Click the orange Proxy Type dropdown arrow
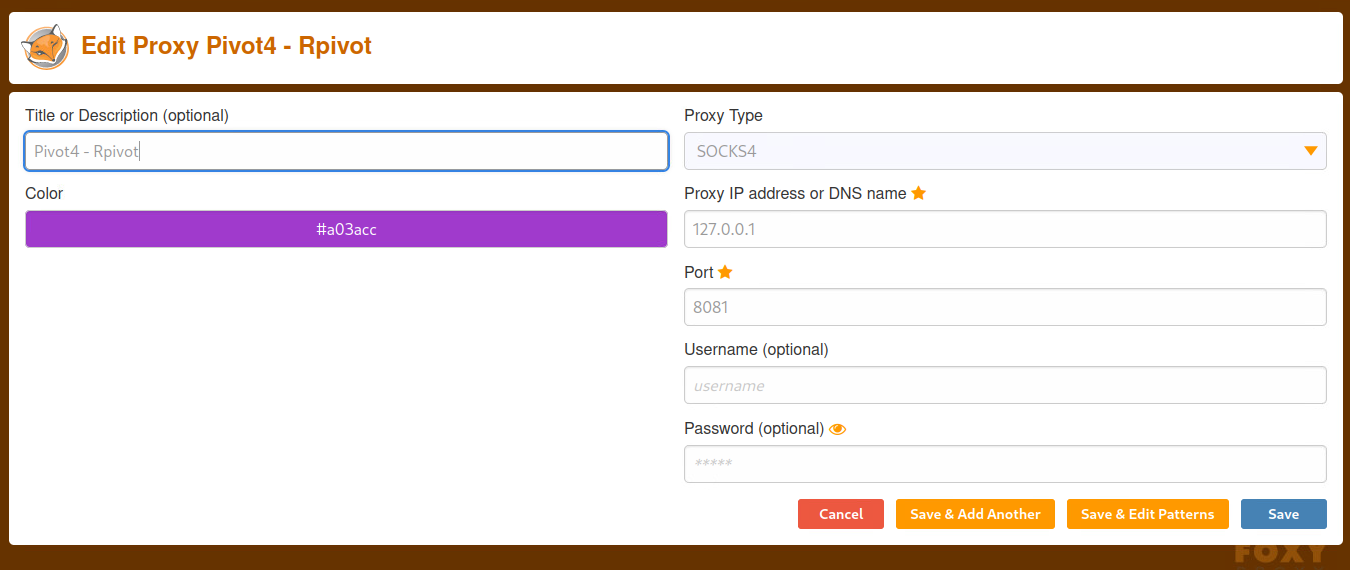Viewport: 1350px width, 570px height. pyautogui.click(x=1310, y=151)
